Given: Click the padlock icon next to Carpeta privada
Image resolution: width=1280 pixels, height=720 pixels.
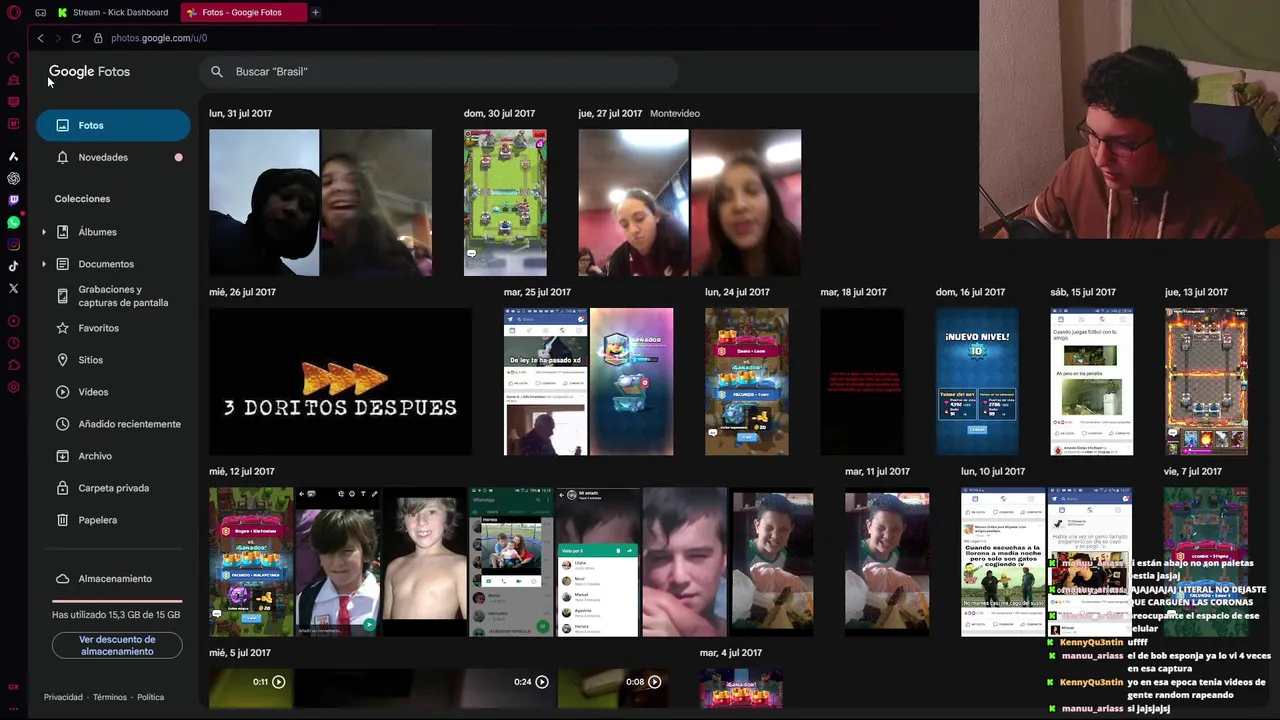Looking at the screenshot, I should point(62,488).
